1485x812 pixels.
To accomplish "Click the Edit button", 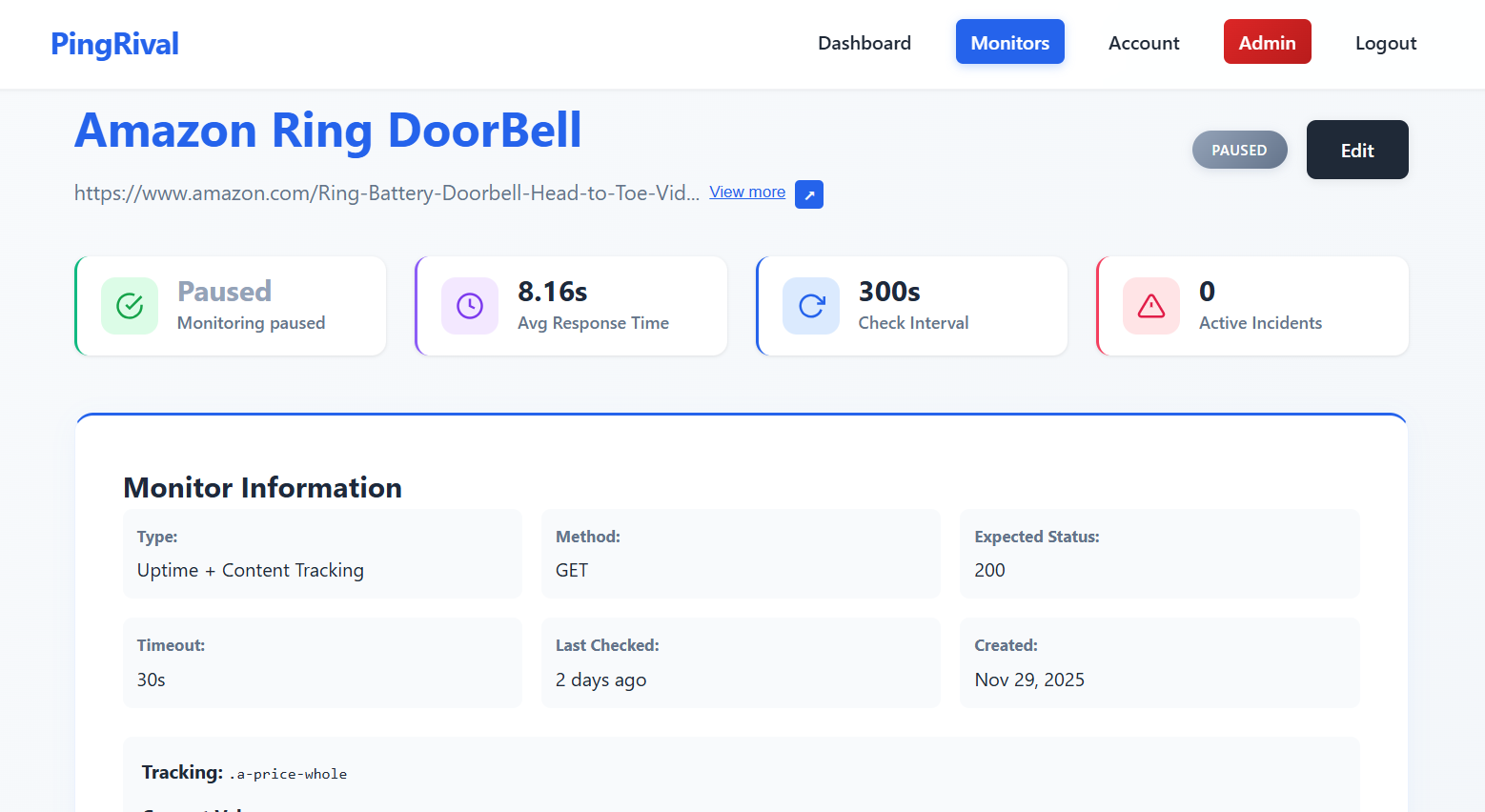I will click(x=1357, y=150).
